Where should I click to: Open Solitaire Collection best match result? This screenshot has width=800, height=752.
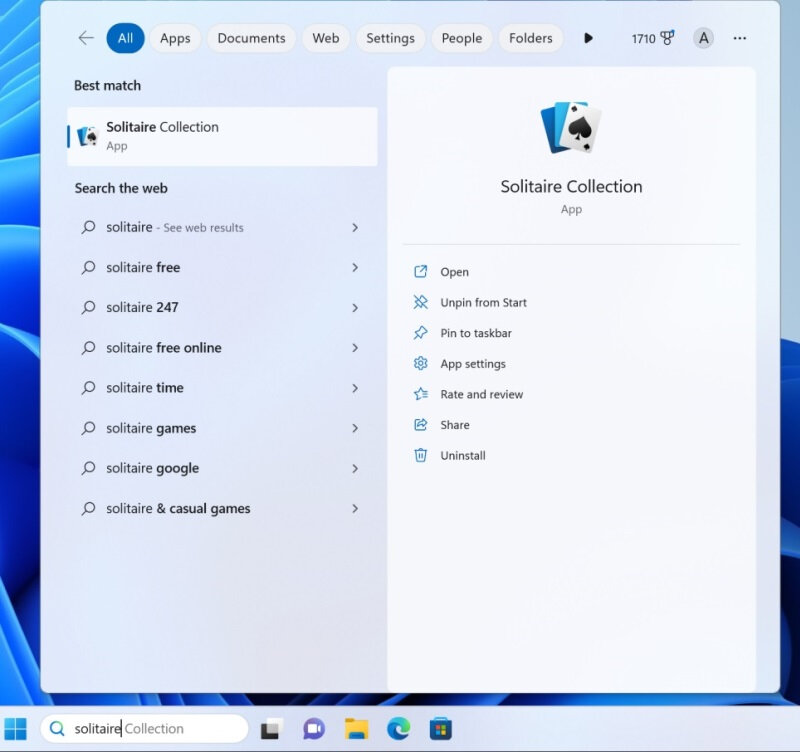point(222,136)
